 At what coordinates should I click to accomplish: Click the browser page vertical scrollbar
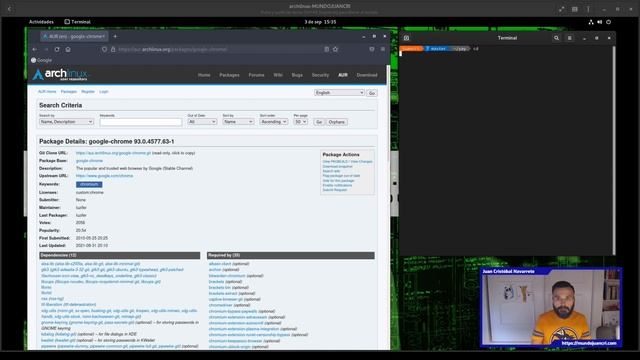tap(388, 113)
